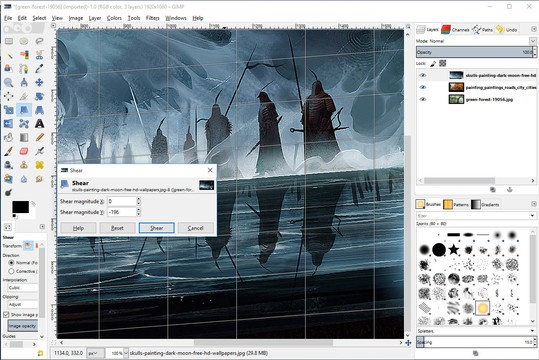Image resolution: width=539 pixels, height=360 pixels.
Task: Switch to the Undo history tab
Action: click(507, 30)
